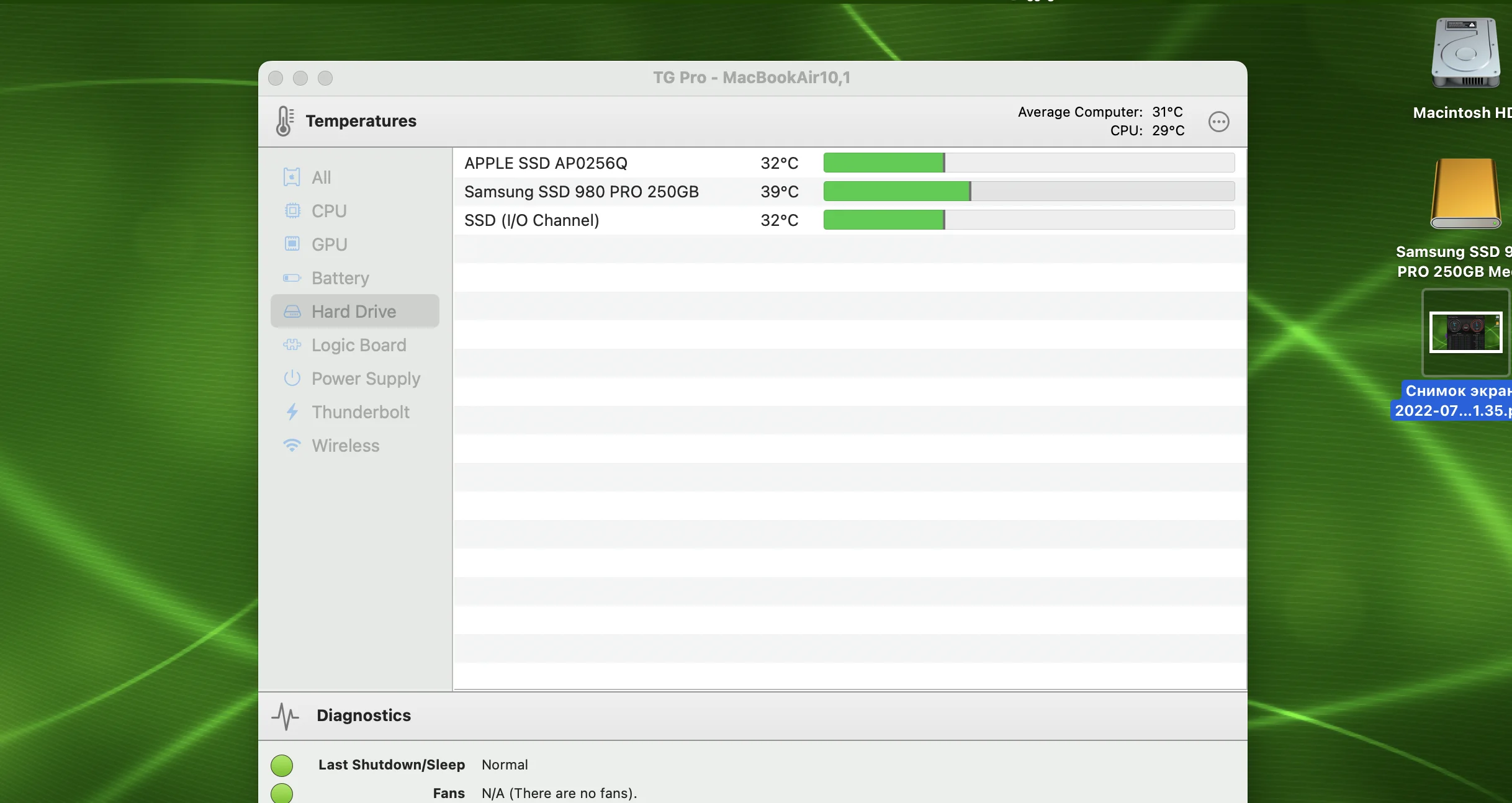Click the GPU icon in sidebar
This screenshot has height=803, width=1512.
[x=292, y=244]
